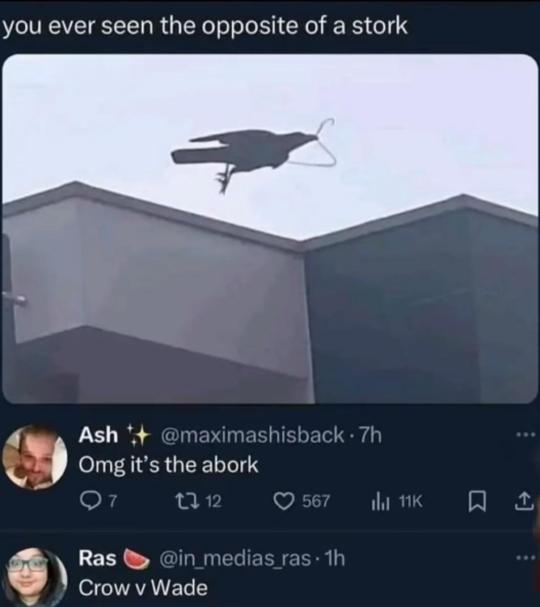Click the display name Ras
Screen dimensions: 540x607
pyautogui.click(x=98, y=558)
